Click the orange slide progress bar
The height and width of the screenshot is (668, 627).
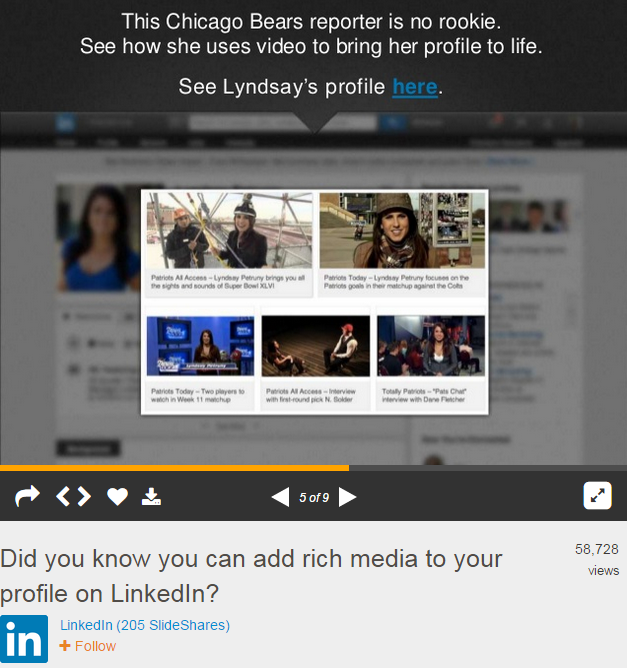coord(174,467)
